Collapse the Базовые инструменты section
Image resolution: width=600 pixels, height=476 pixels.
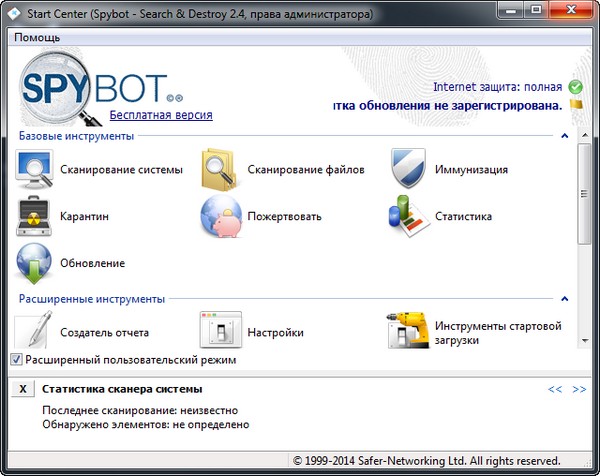[x=564, y=136]
